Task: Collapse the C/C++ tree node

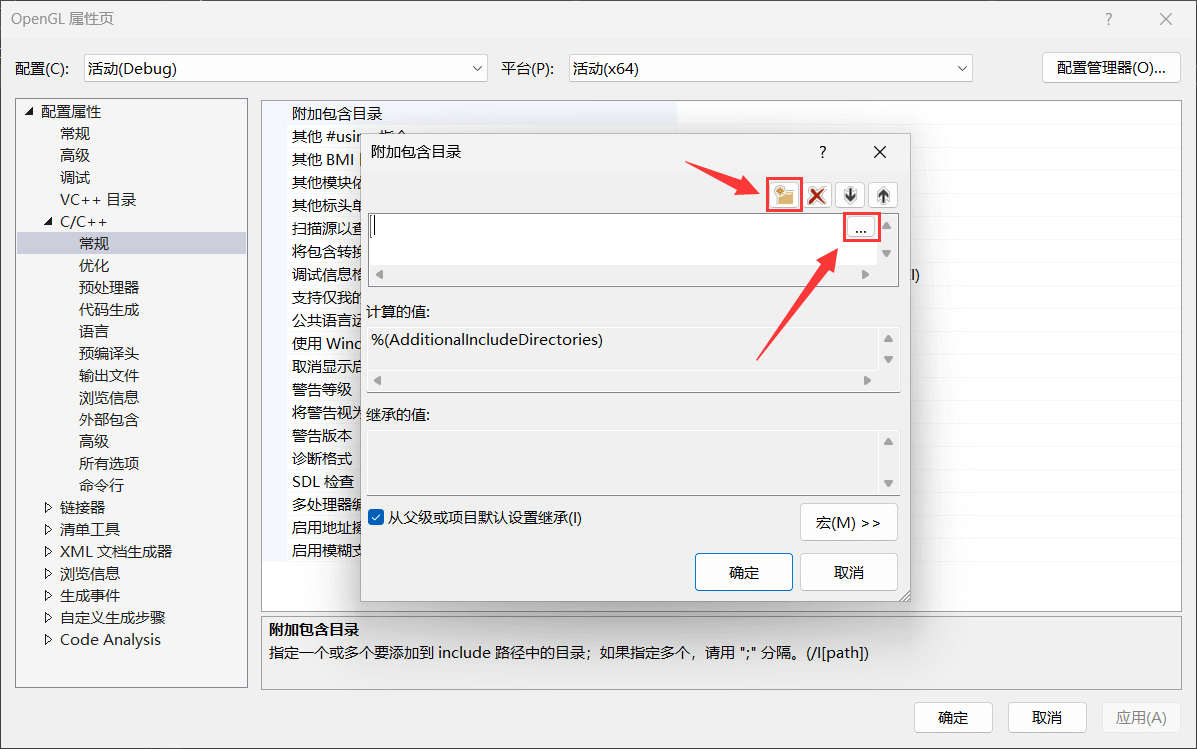Action: tap(48, 221)
